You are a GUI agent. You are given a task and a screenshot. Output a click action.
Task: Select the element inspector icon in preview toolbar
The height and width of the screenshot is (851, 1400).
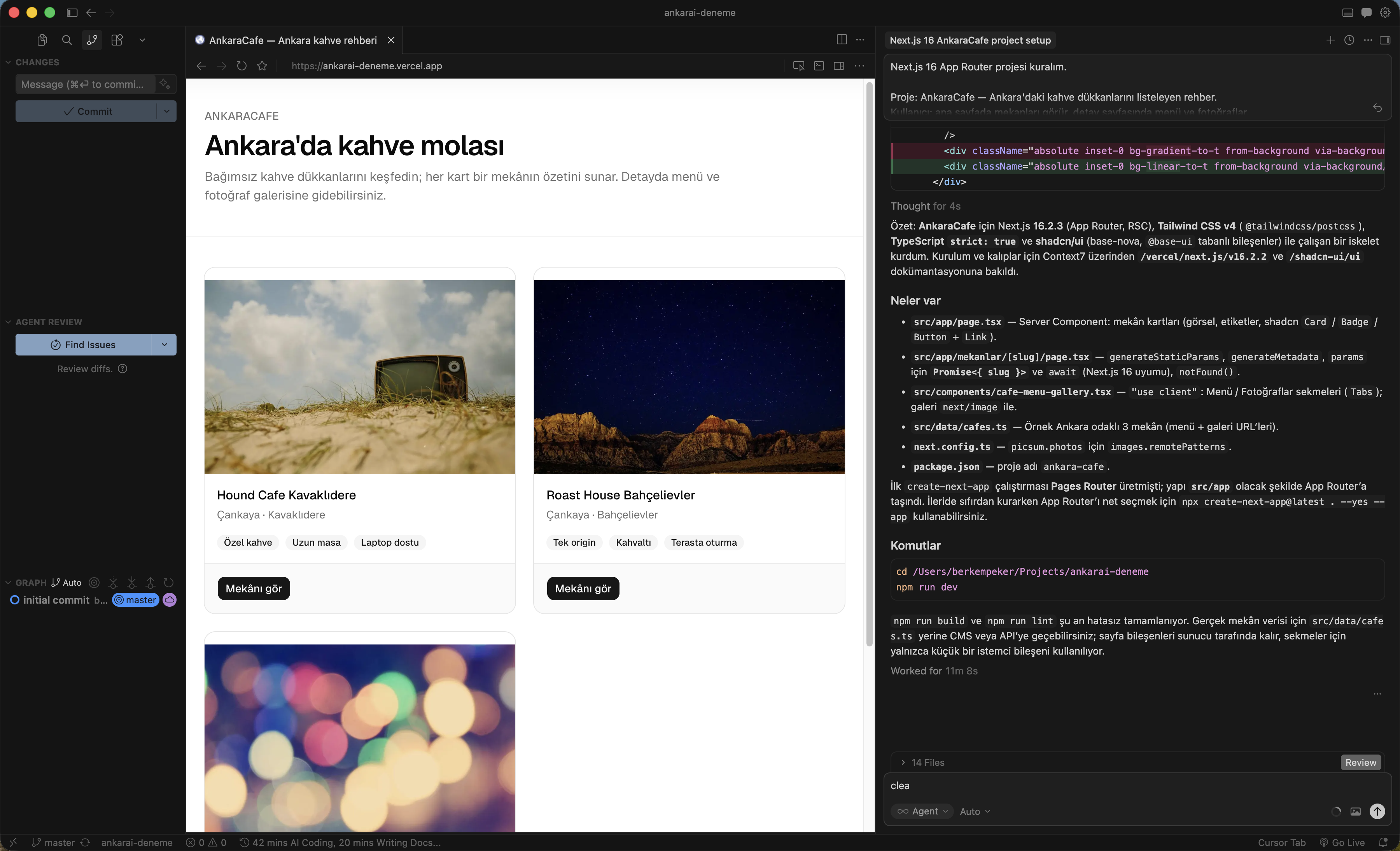tap(798, 66)
